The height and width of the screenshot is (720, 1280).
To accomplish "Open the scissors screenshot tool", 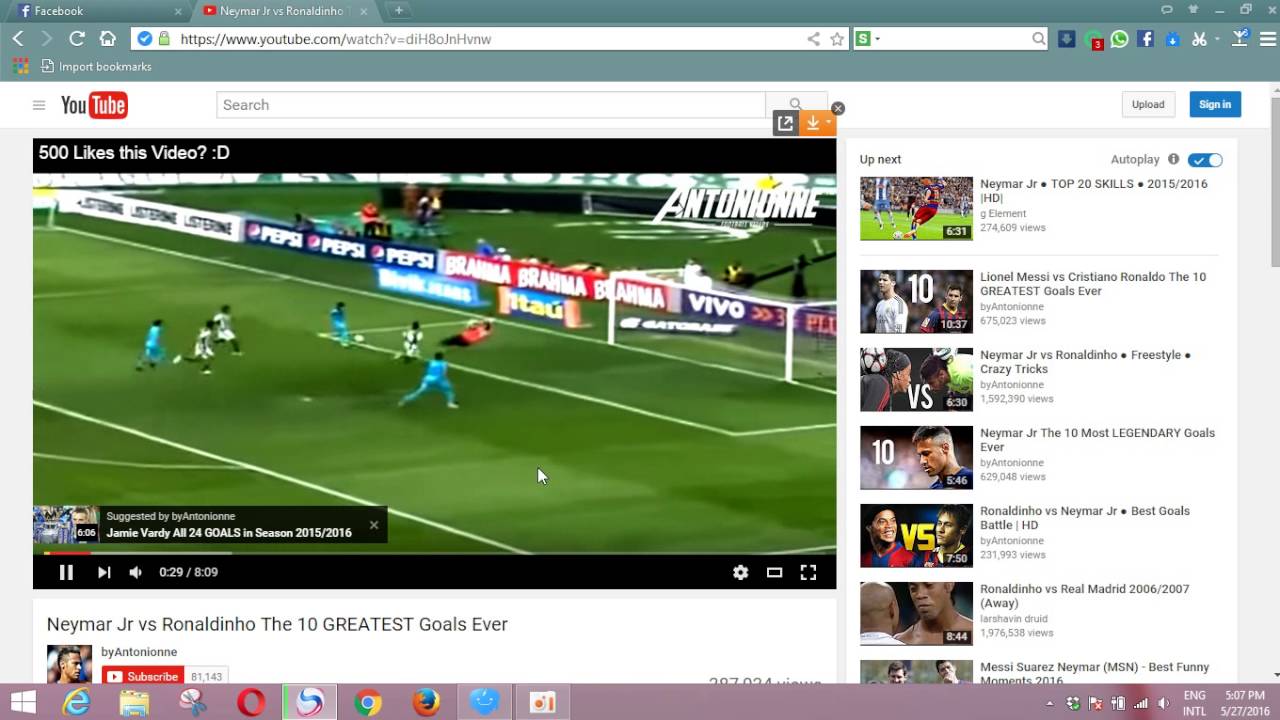I will 1199,39.
